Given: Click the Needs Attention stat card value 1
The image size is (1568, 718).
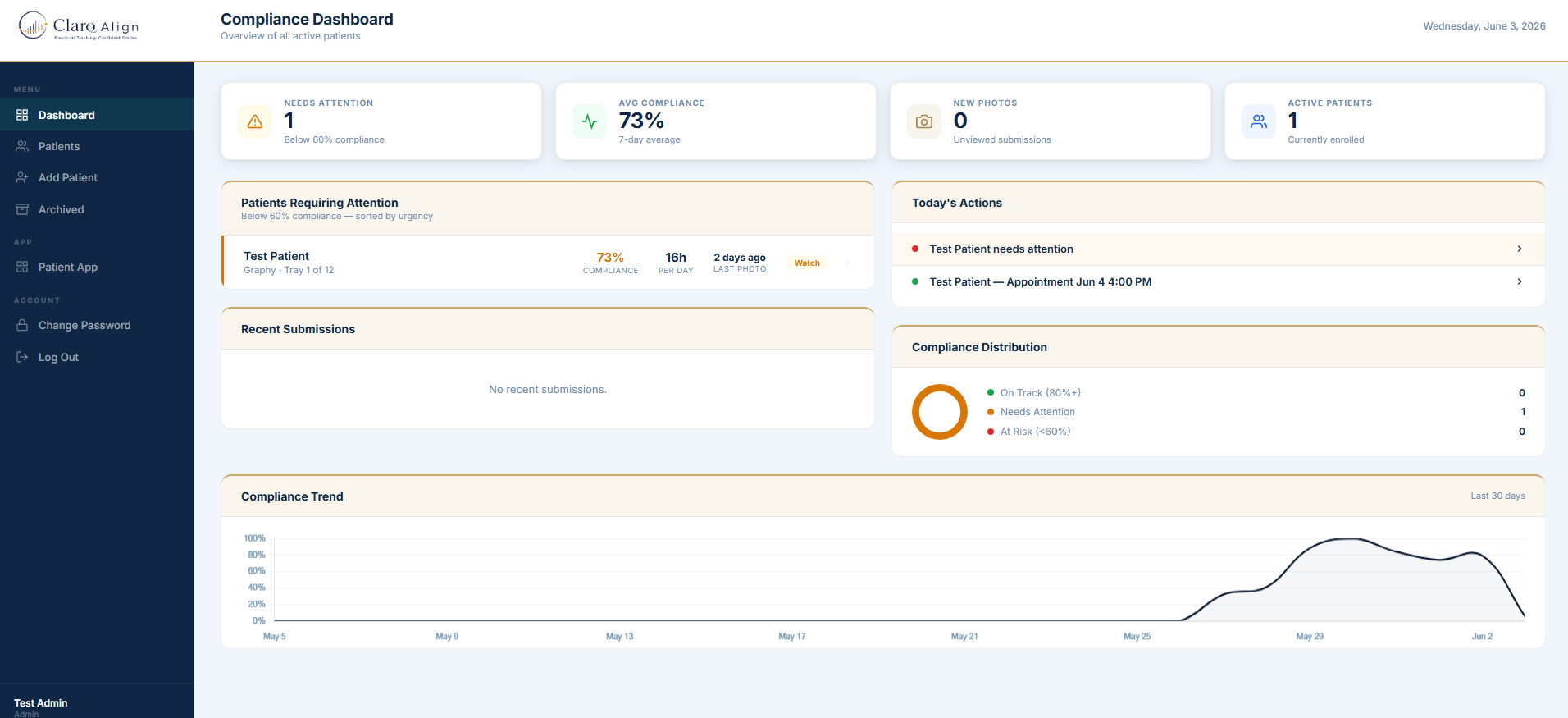Looking at the screenshot, I should pyautogui.click(x=289, y=121).
